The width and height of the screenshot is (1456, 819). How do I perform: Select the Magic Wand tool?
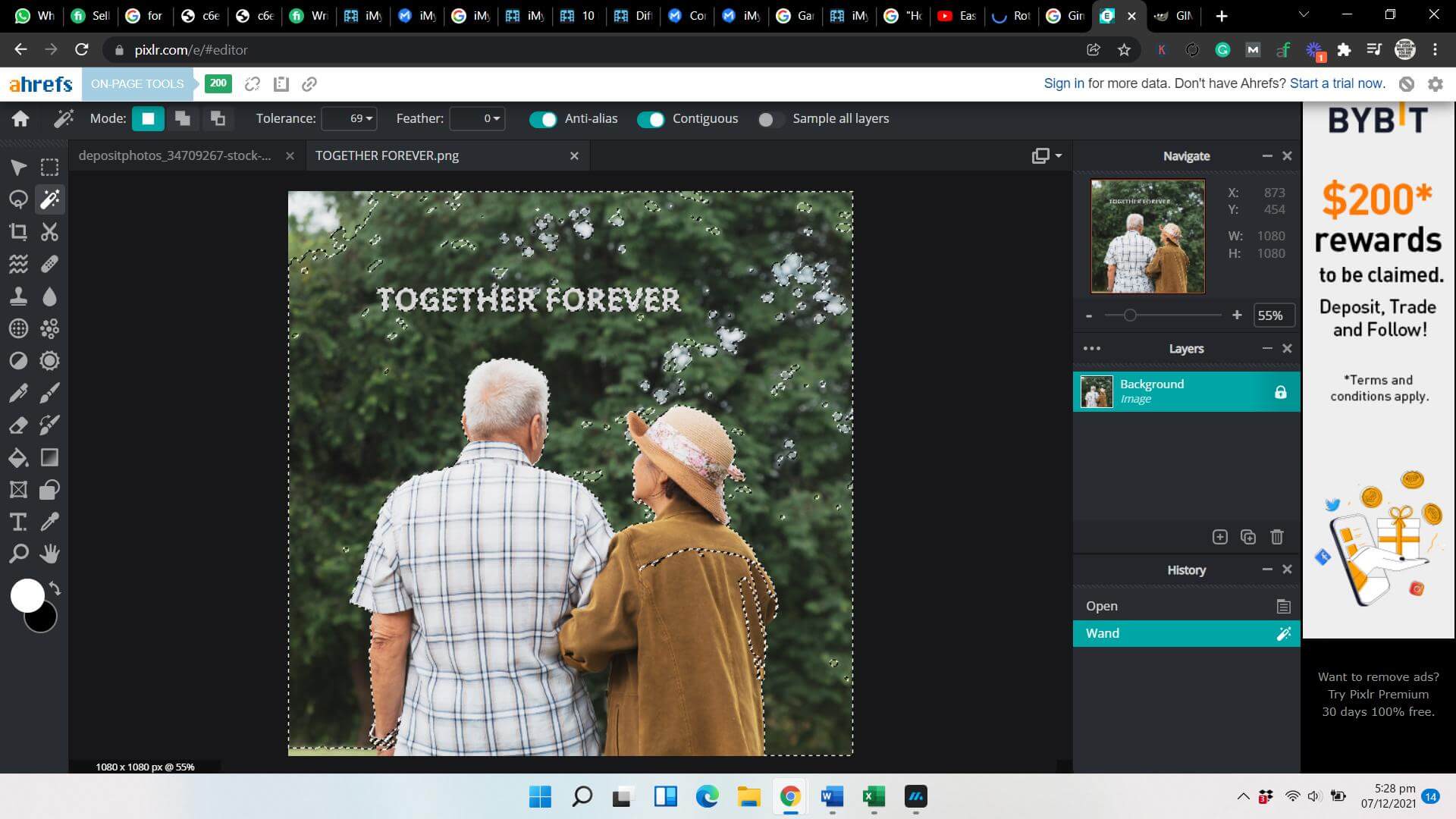[x=49, y=200]
